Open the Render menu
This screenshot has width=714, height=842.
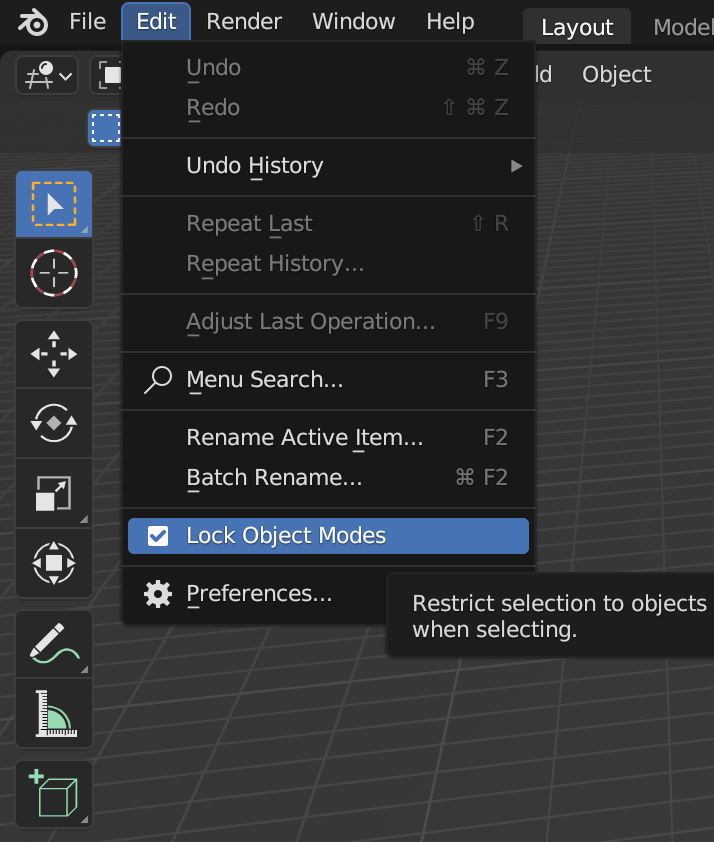click(244, 21)
